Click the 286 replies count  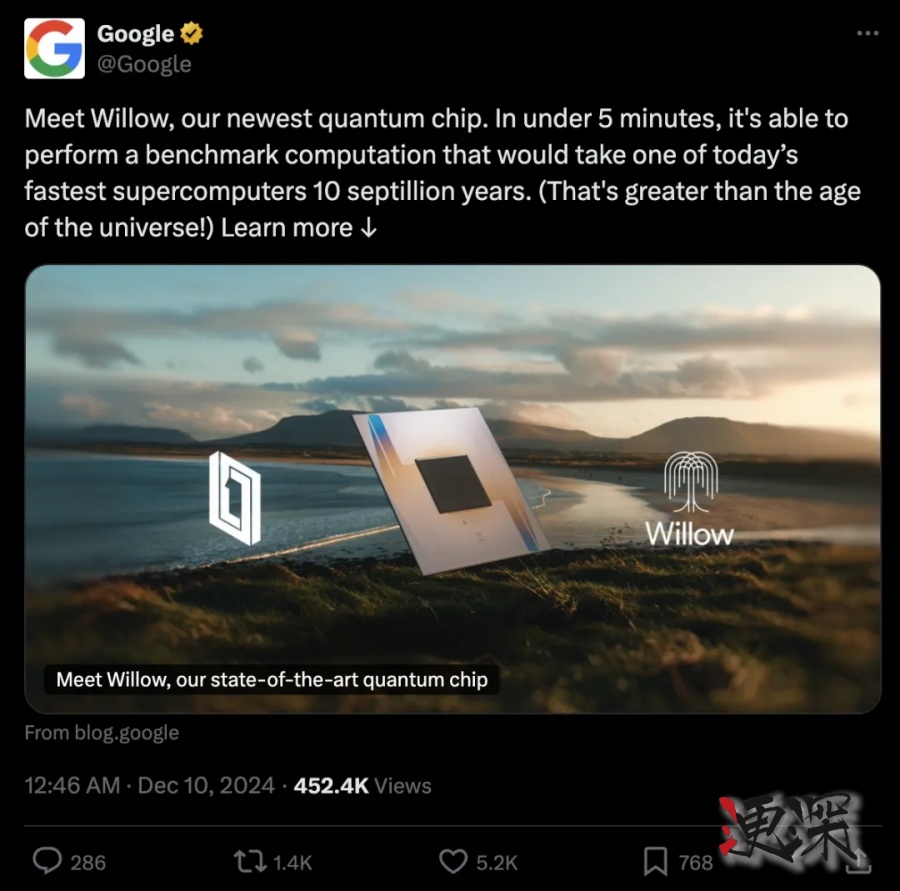tap(88, 862)
